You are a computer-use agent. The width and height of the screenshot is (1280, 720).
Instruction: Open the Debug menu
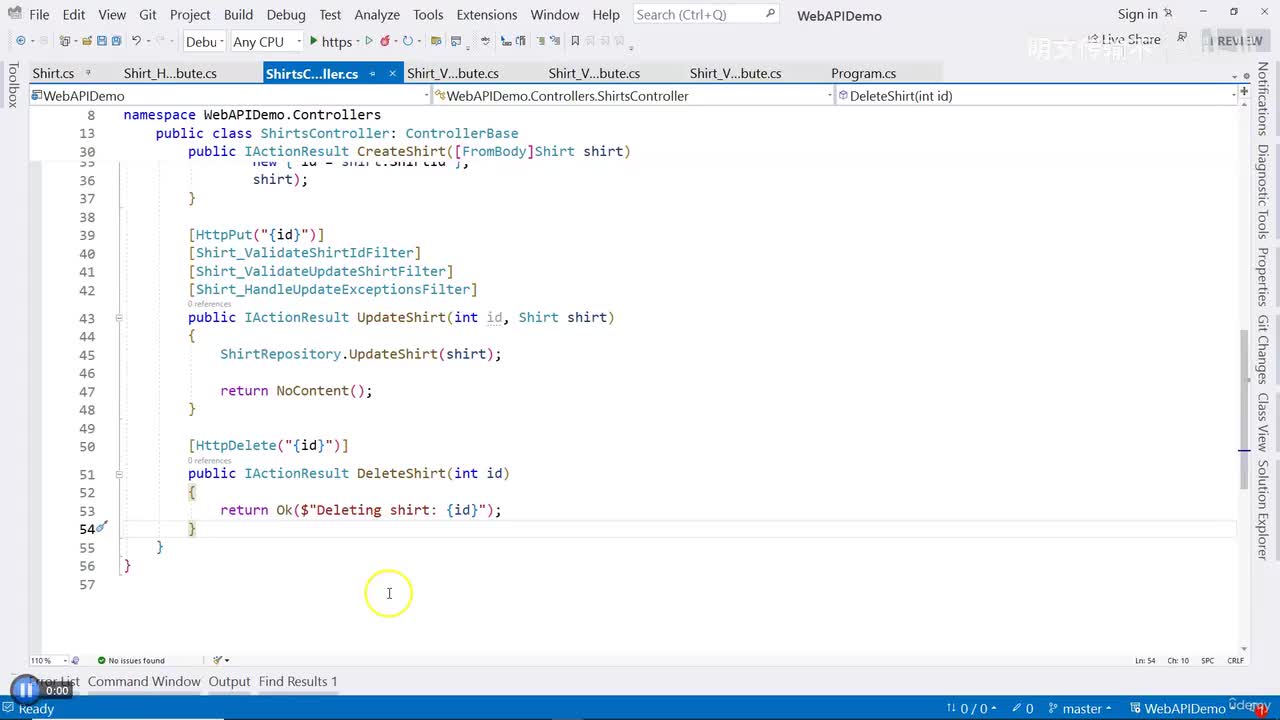coord(286,14)
